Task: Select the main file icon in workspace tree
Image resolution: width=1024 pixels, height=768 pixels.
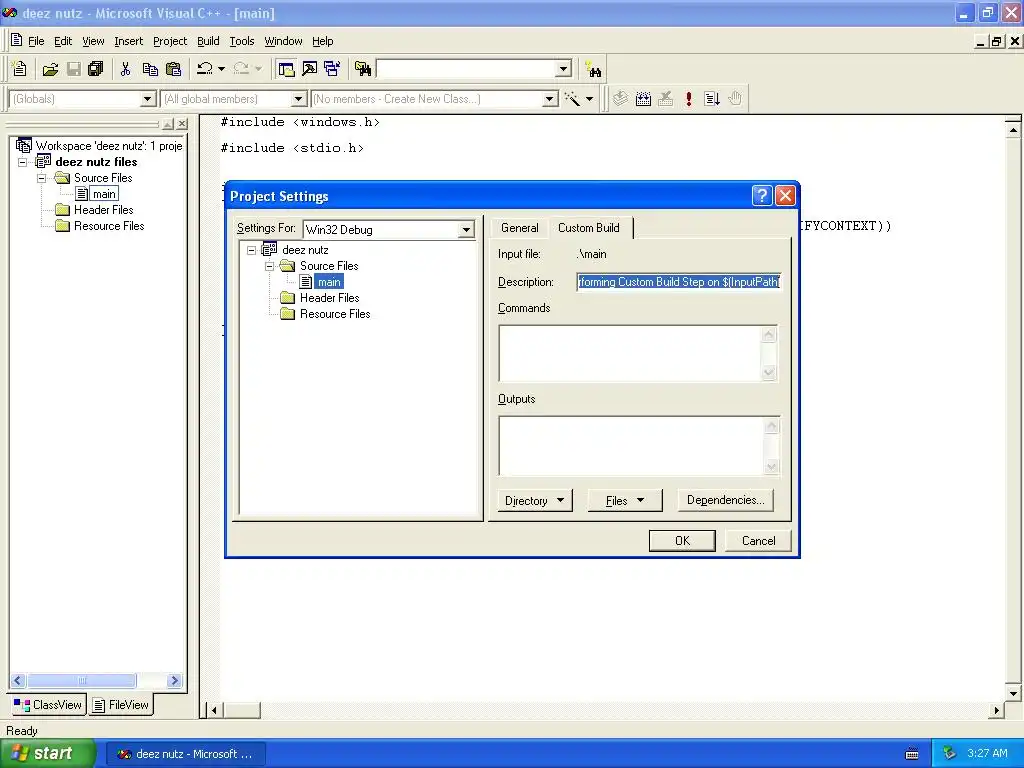Action: coord(82,194)
